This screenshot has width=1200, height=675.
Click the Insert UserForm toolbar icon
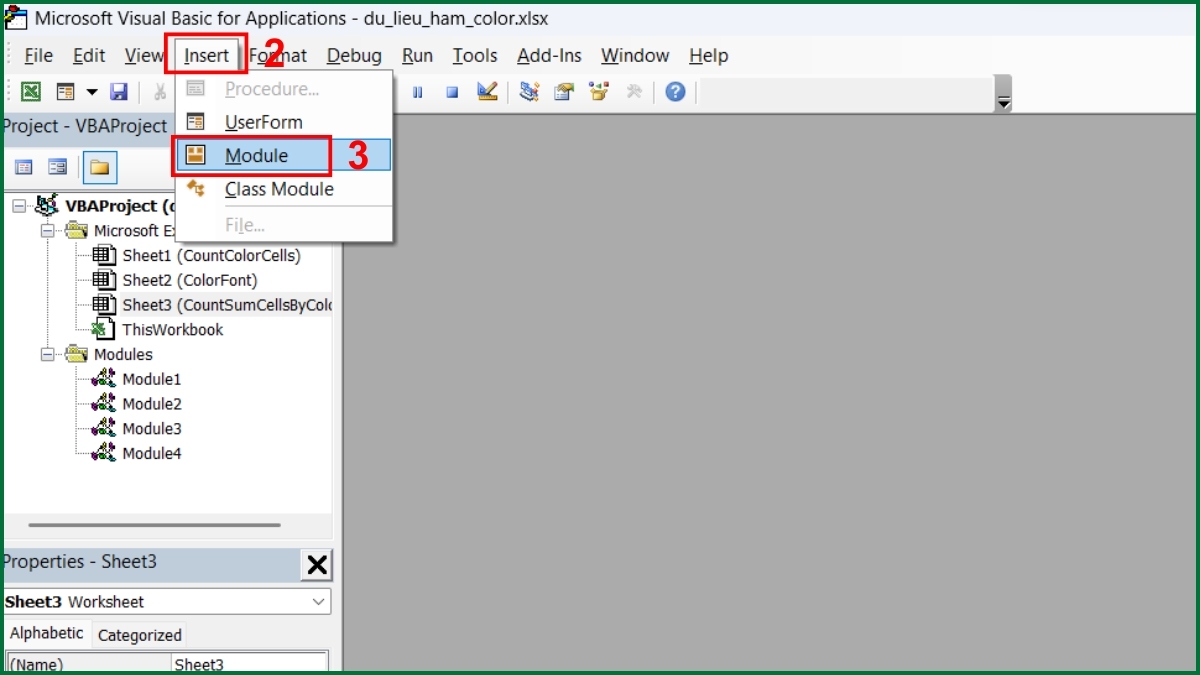pyautogui.click(x=66, y=92)
